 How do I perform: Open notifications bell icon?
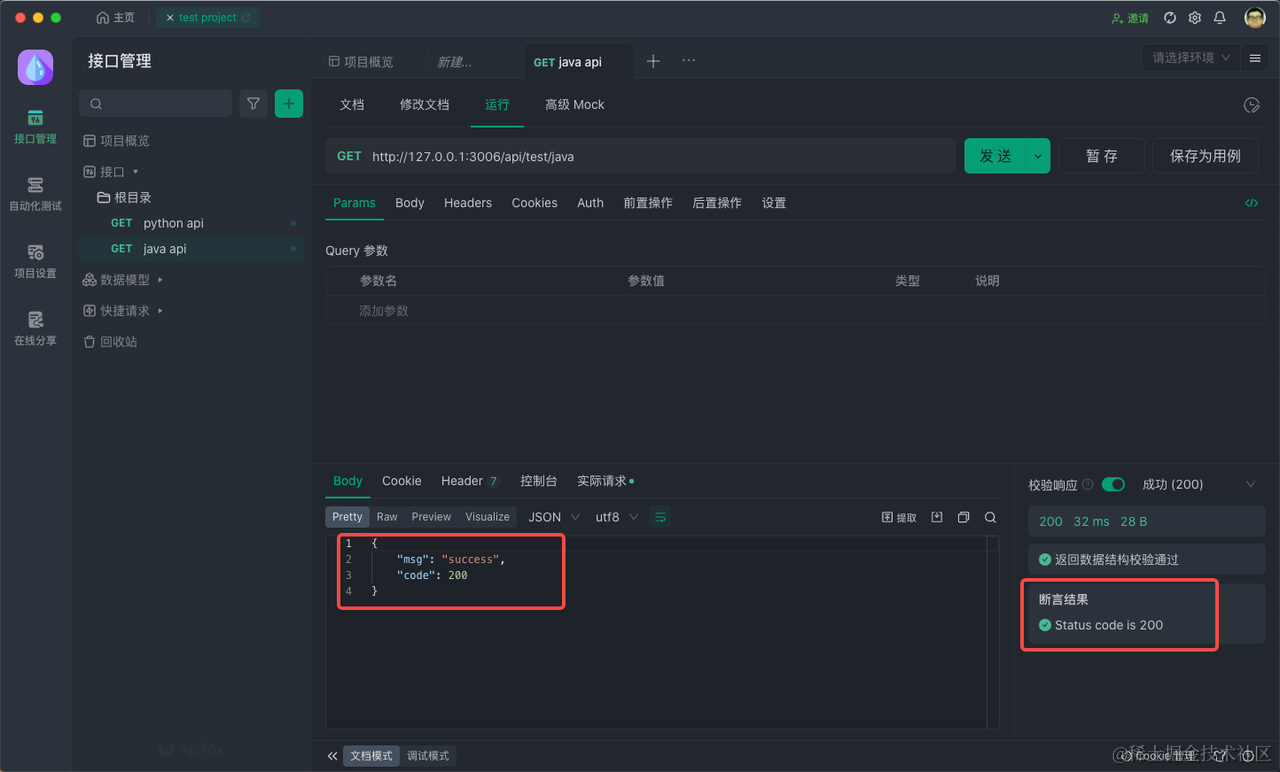tap(1220, 18)
